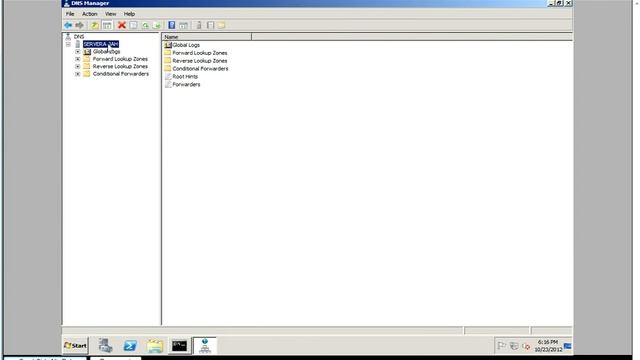Select Conditional Forwarders in the tree
Viewport: 640px width, 360px height.
[x=121, y=74]
